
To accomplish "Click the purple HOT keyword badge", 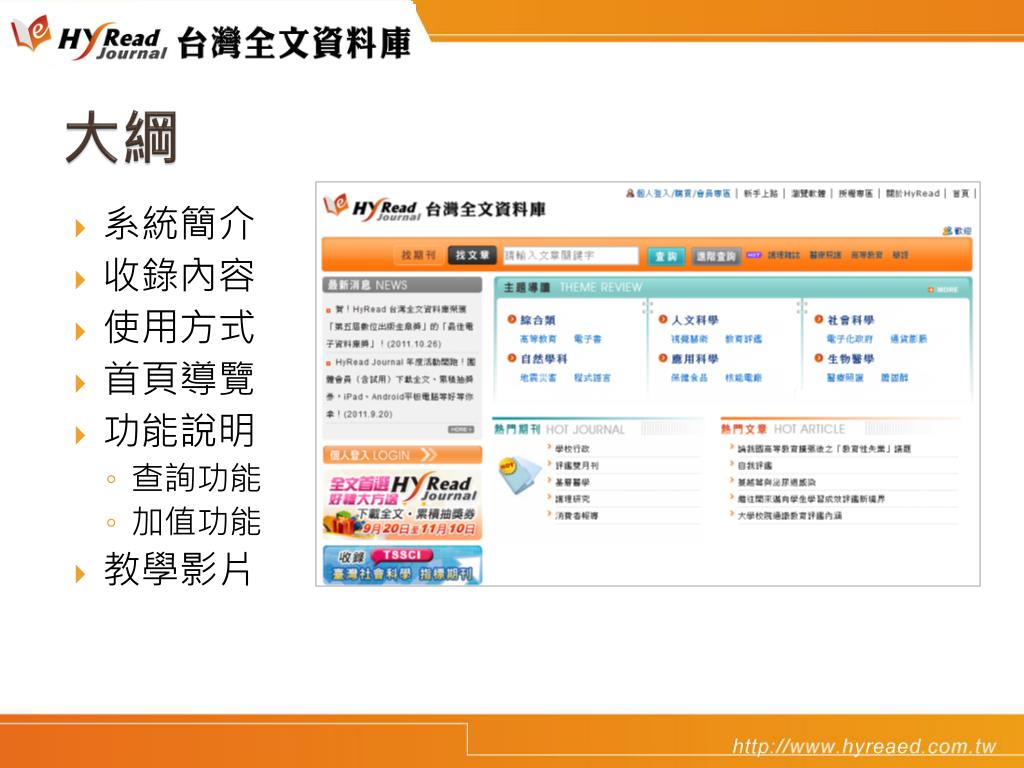I will point(754,255).
